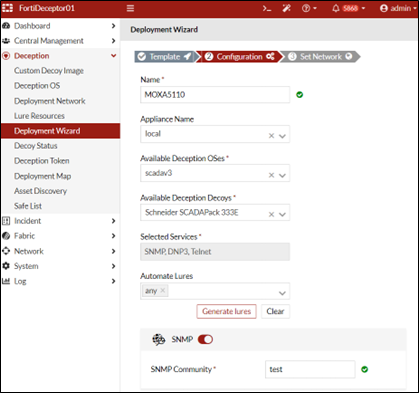The height and width of the screenshot is (393, 419).
Task: Expand the Fabric menu chevron
Action: 113,236
